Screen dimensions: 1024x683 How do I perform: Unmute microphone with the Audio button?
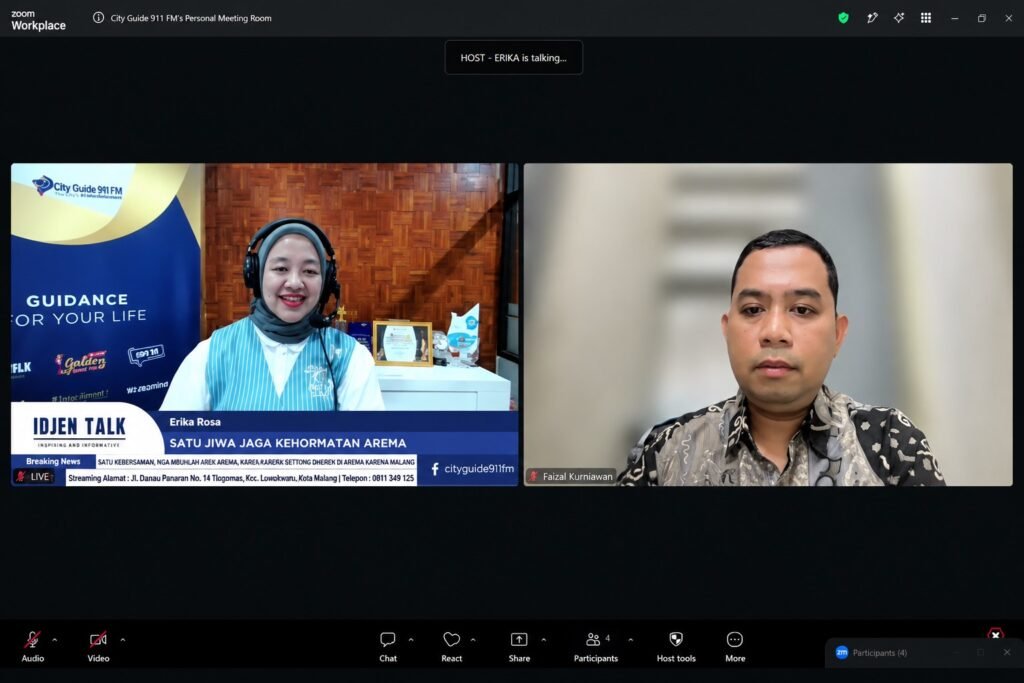point(33,646)
